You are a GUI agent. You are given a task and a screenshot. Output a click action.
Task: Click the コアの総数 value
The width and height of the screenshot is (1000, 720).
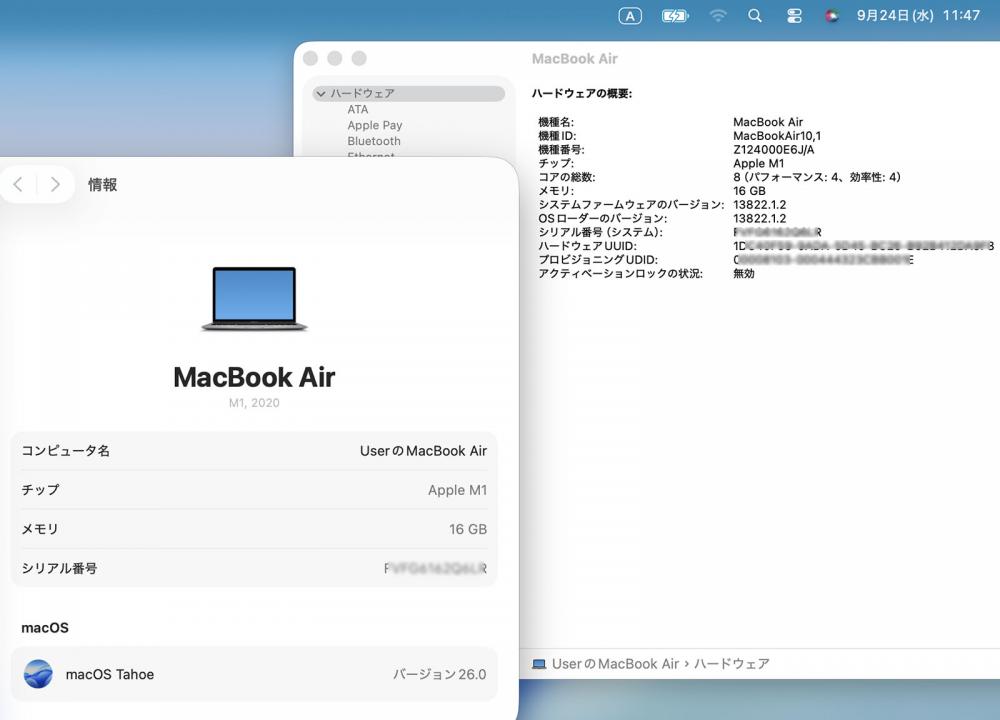point(817,177)
